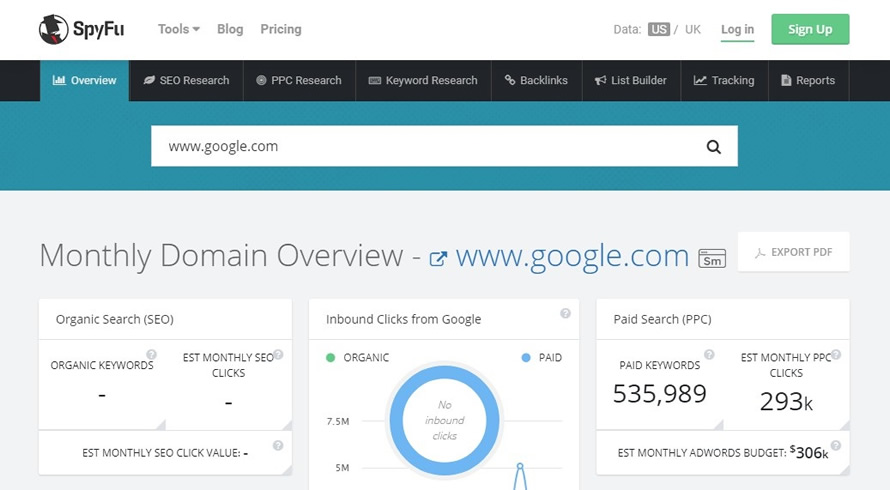Screen dimensions: 890x490
Task: Open the Tools dropdown menu
Action: click(x=178, y=29)
